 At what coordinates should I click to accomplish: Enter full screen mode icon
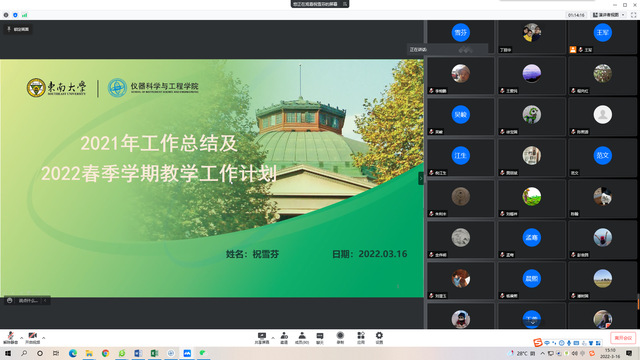[633, 15]
